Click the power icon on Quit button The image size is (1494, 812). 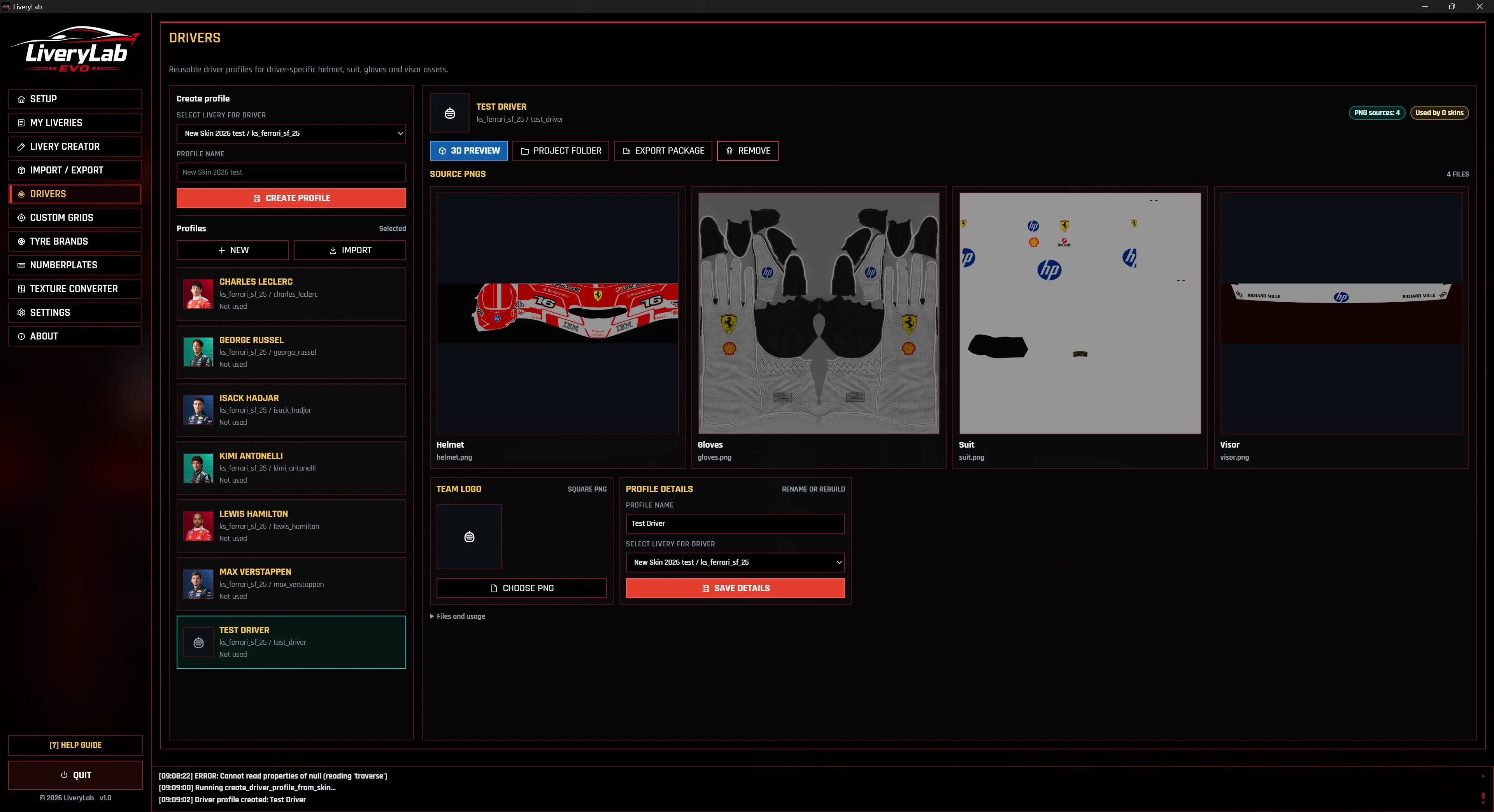[64, 775]
